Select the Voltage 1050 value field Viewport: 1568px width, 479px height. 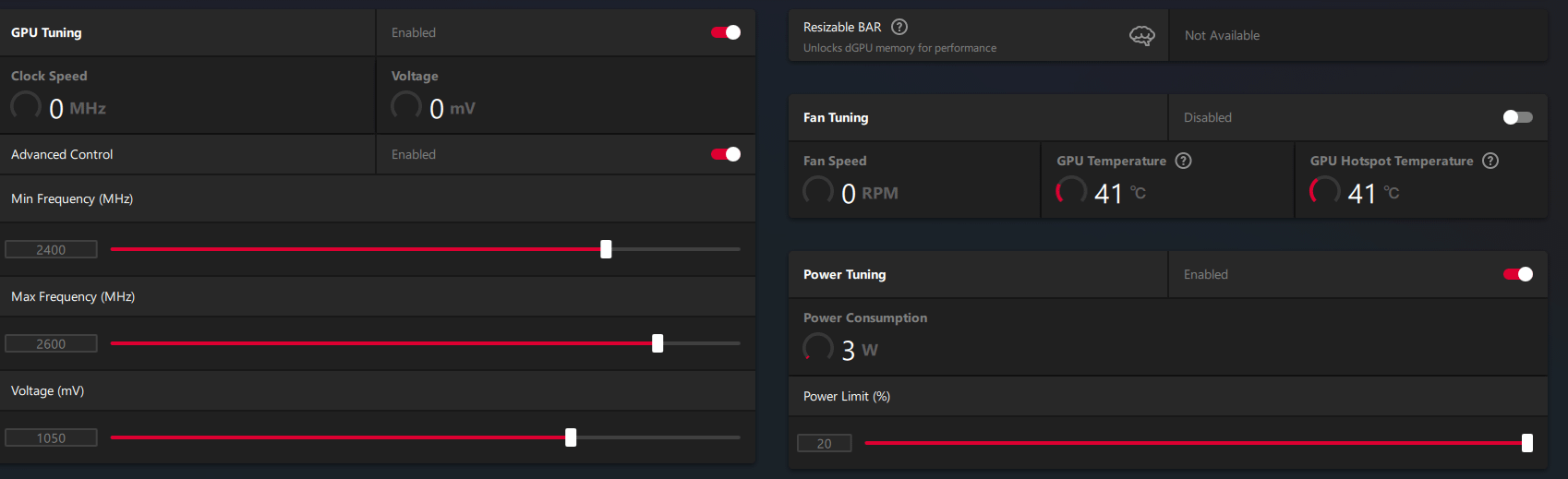click(x=51, y=437)
